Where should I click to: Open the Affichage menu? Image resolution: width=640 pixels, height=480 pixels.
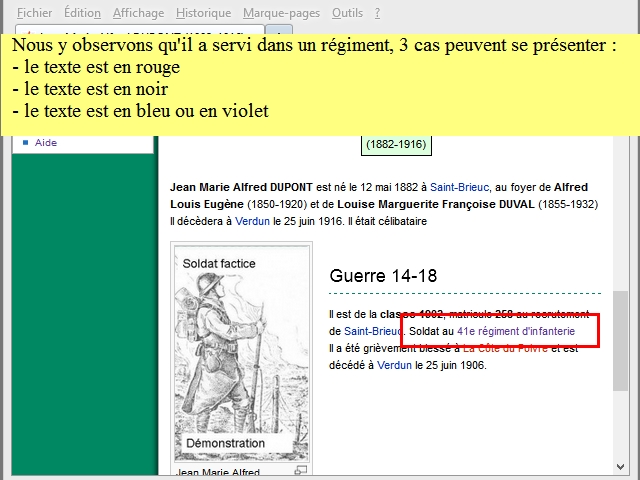click(x=138, y=13)
